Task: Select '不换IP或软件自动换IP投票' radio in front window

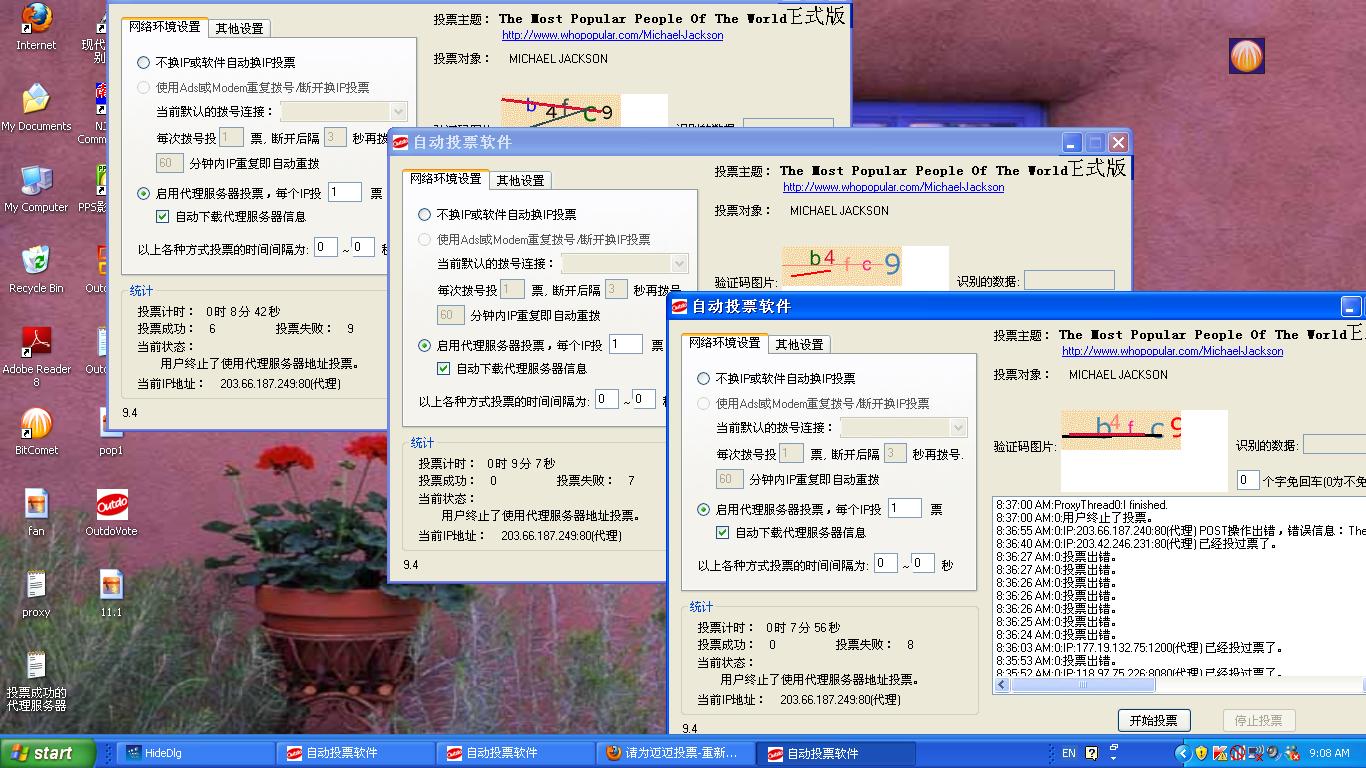Action: [x=704, y=379]
